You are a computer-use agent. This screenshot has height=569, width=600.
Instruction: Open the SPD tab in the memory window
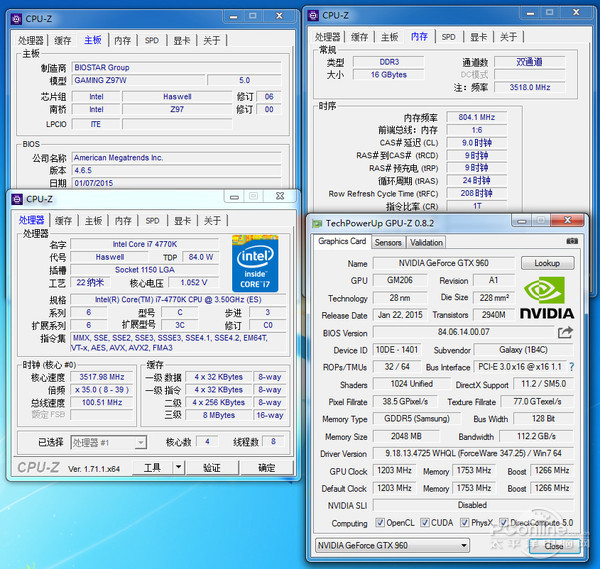(x=448, y=37)
